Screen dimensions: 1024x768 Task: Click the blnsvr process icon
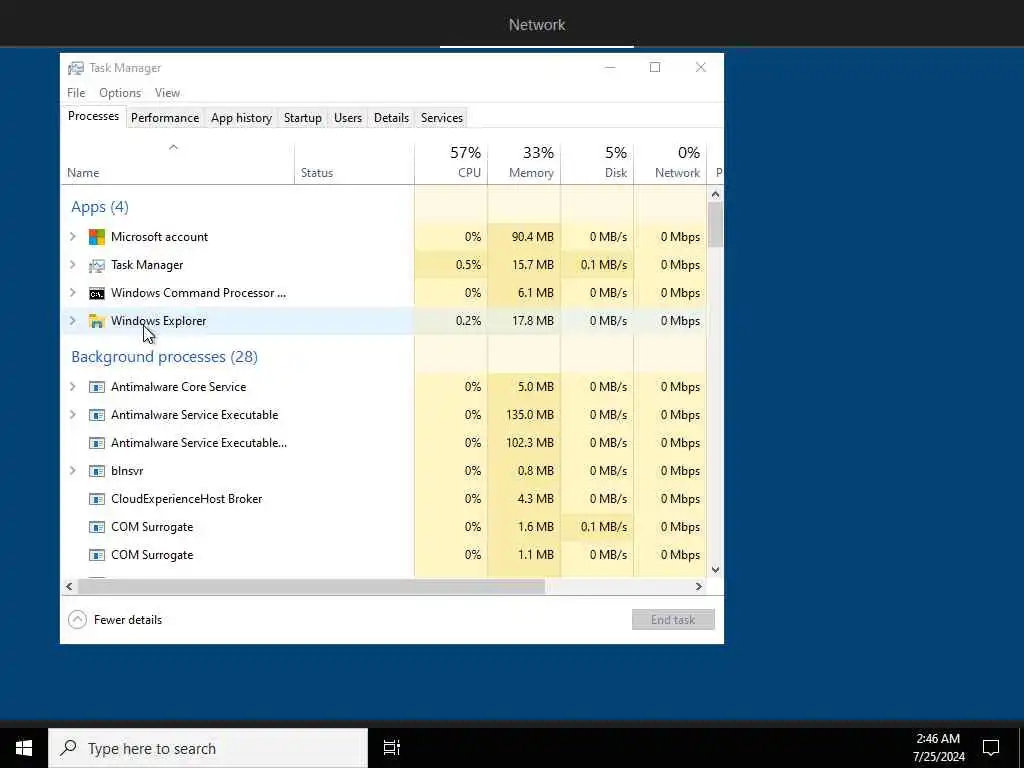tap(97, 471)
